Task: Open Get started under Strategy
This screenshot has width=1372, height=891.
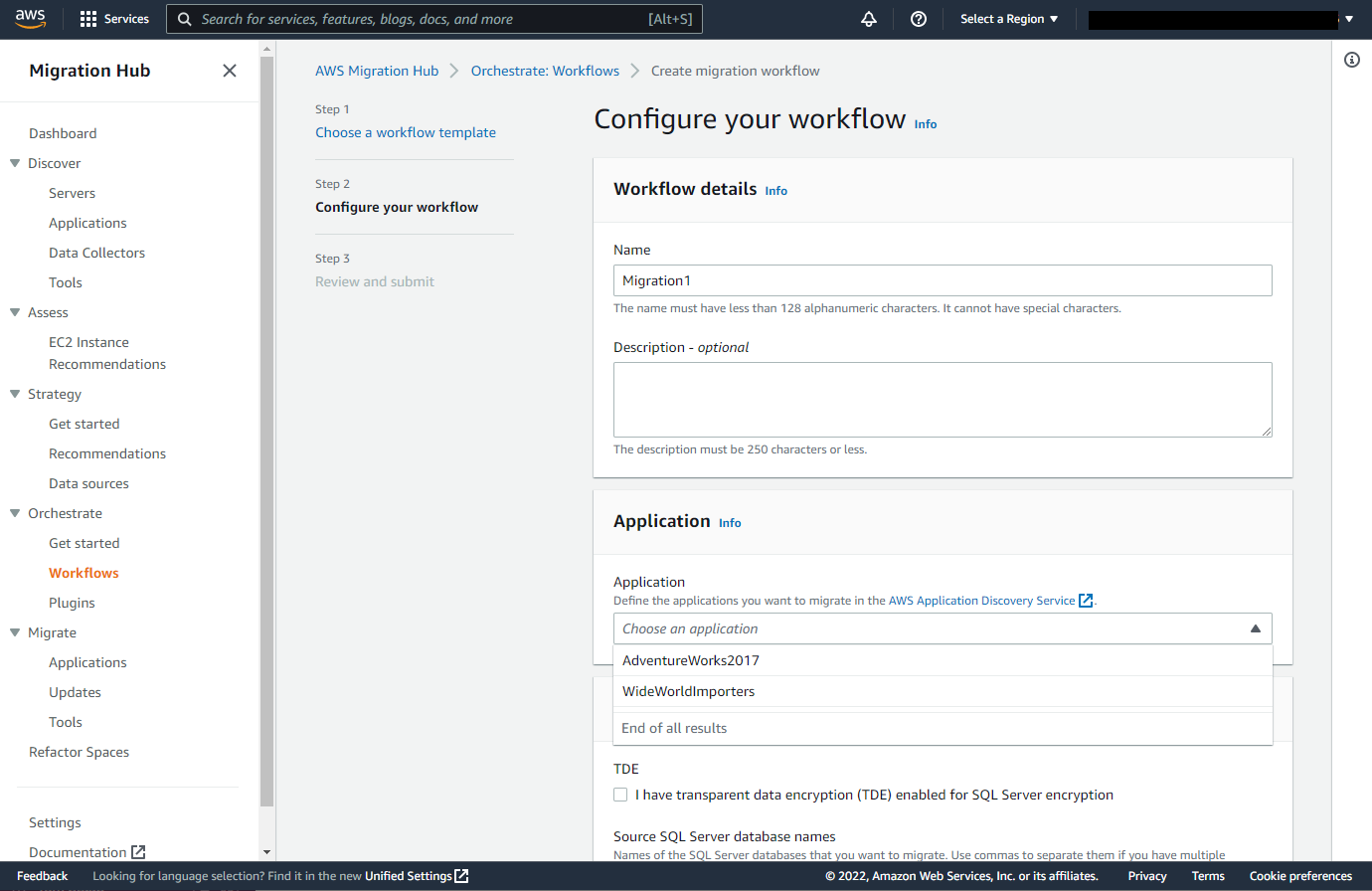Action: pyautogui.click(x=84, y=424)
